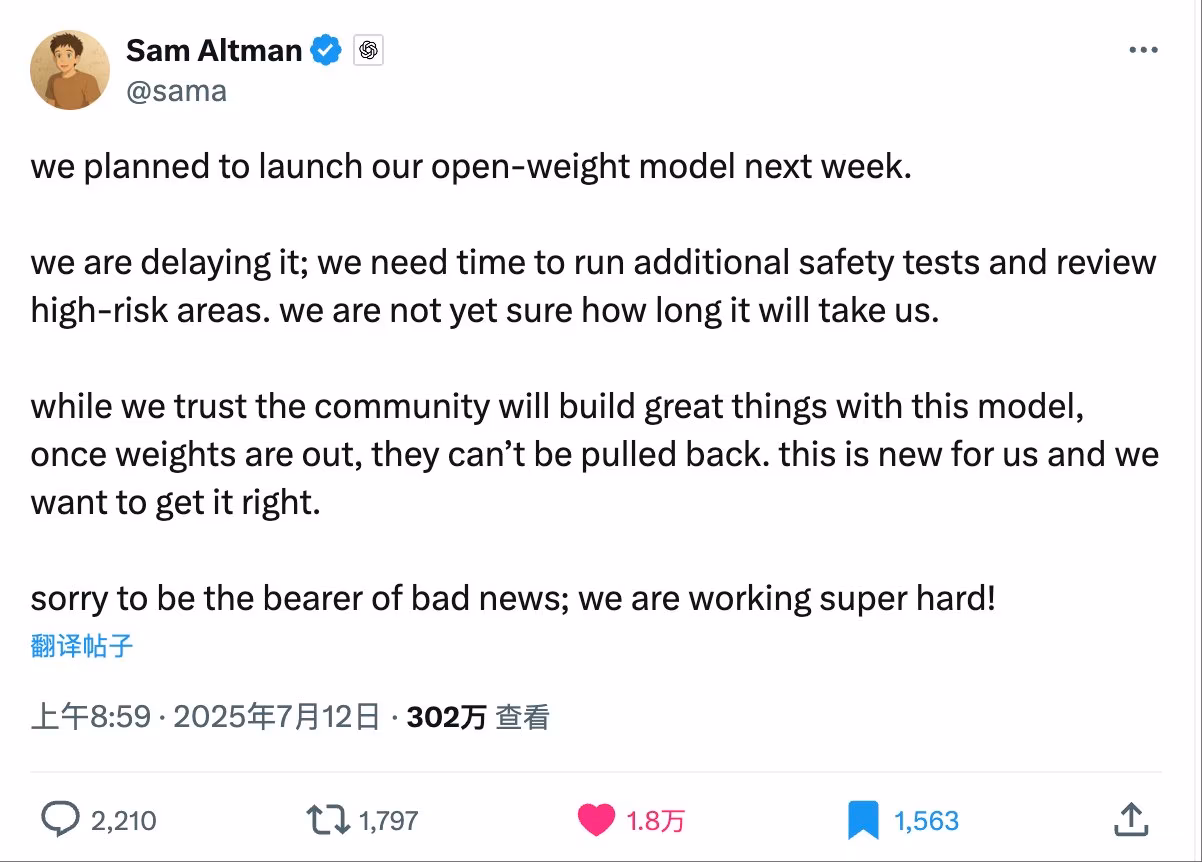This screenshot has height=862, width=1202.
Task: Open the three-dot more options menu
Action: (x=1143, y=50)
